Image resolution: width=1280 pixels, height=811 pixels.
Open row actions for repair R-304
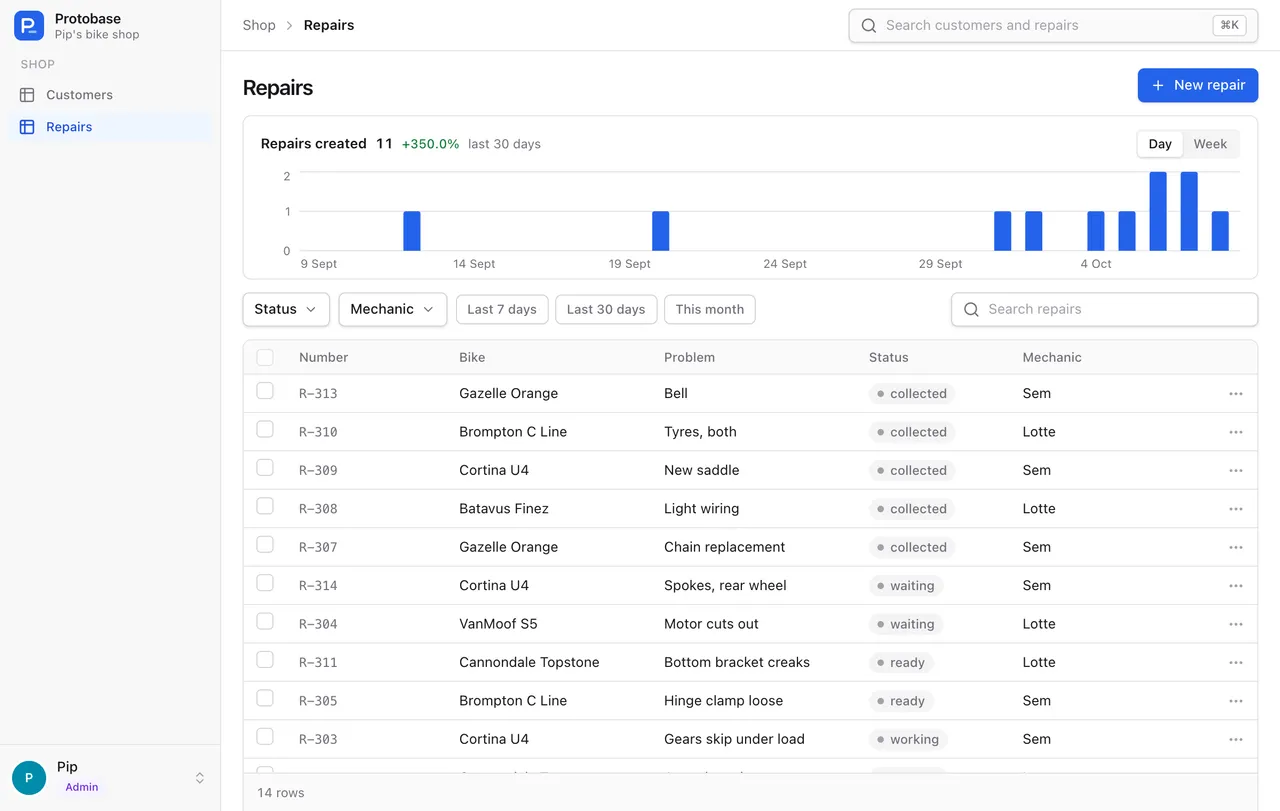(x=1236, y=624)
